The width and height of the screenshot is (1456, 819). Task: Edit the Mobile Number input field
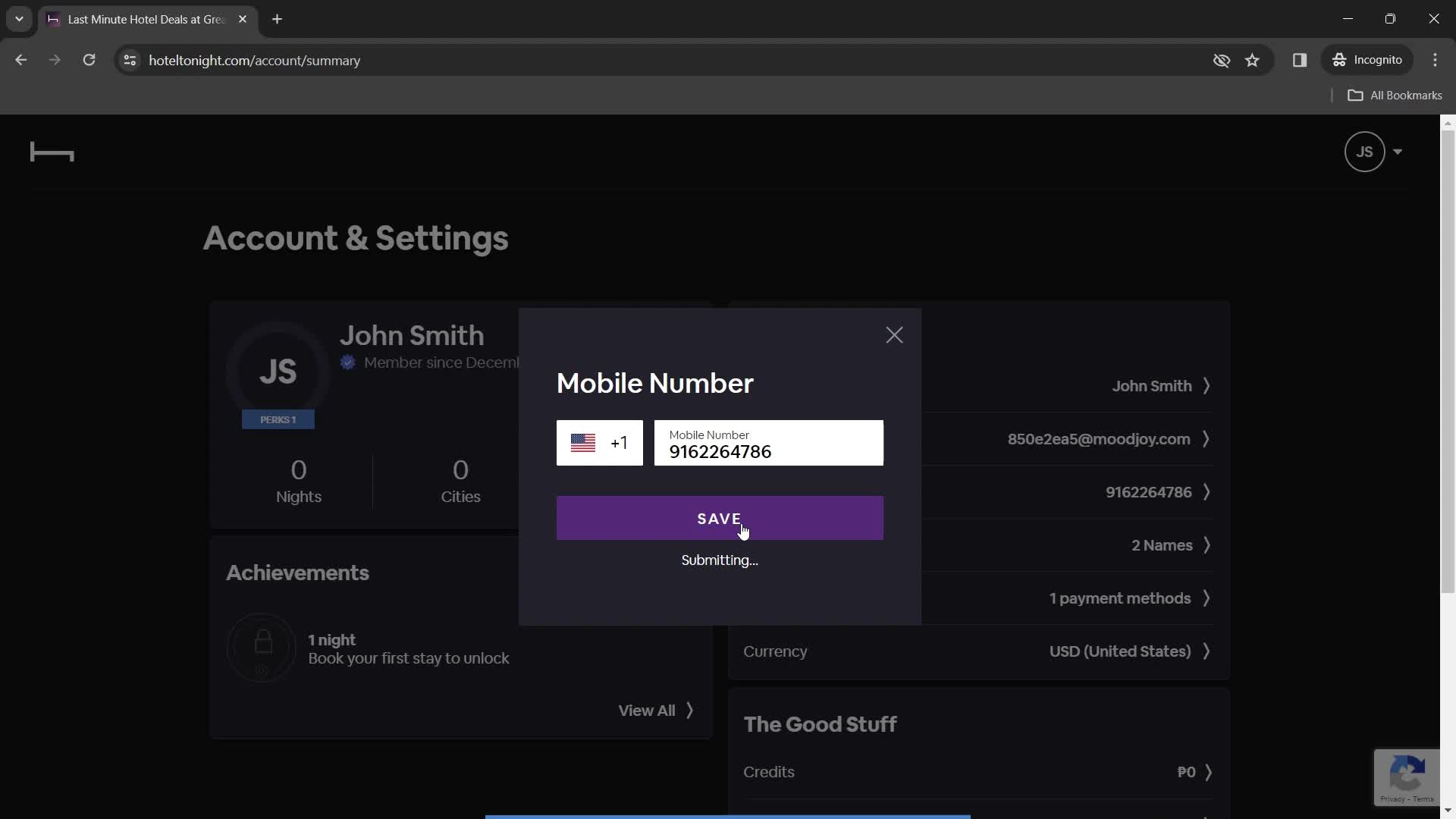tap(768, 443)
